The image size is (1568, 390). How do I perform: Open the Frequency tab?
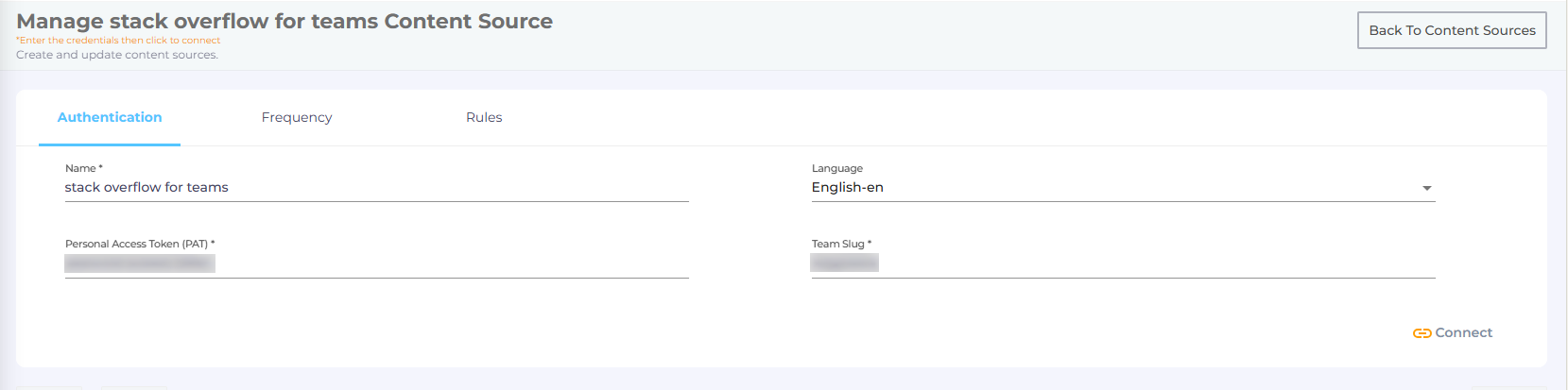[x=297, y=117]
